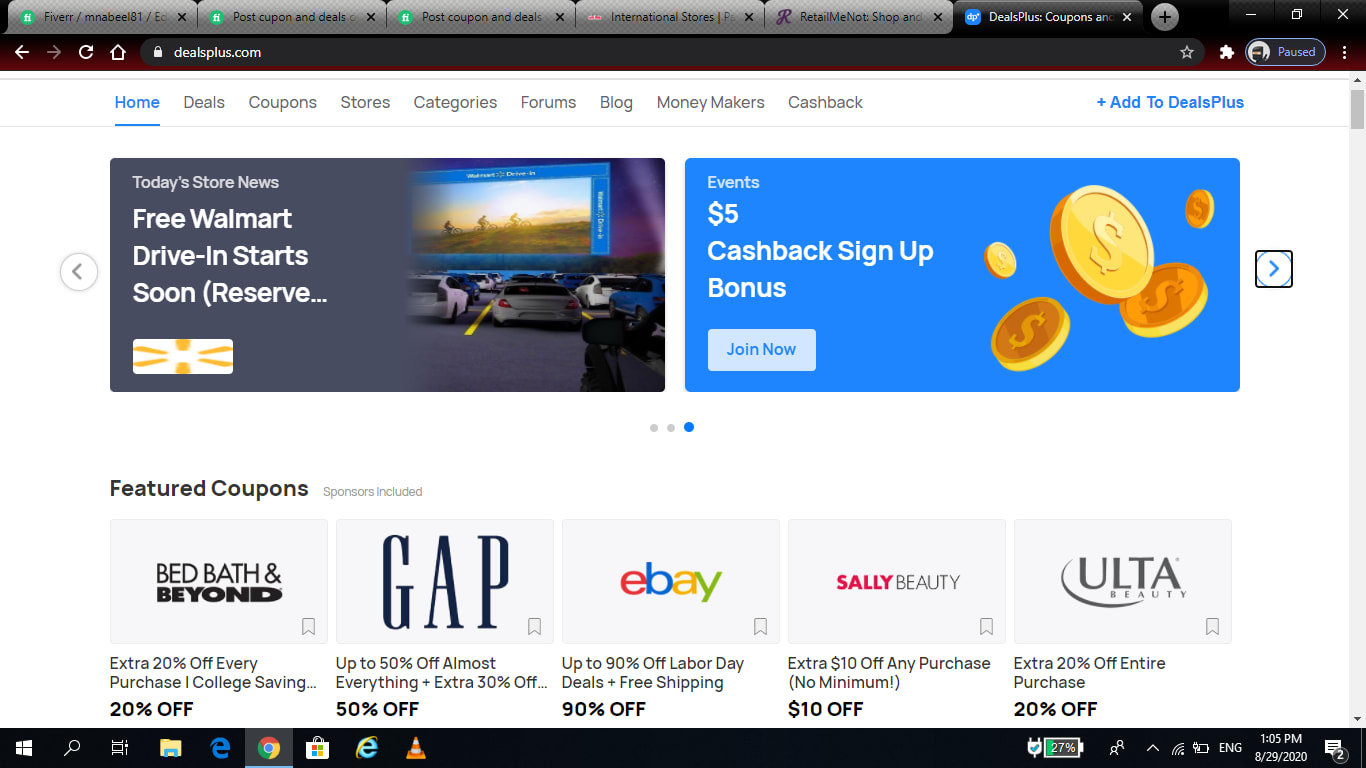Go to the browser home icon
1366x768 pixels.
pyautogui.click(x=118, y=52)
